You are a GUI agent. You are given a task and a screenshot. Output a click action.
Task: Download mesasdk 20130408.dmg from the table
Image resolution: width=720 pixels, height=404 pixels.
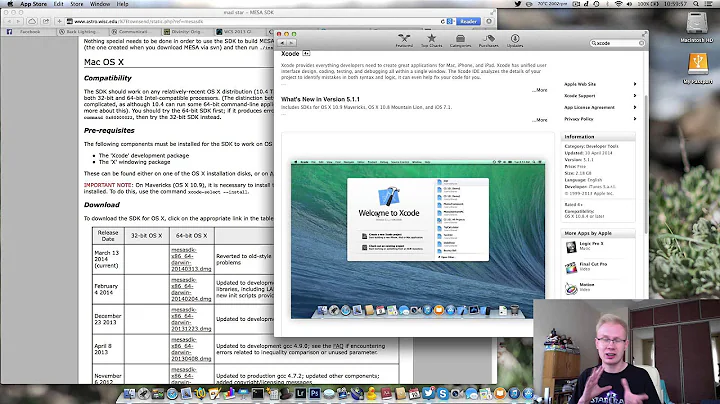coord(191,349)
